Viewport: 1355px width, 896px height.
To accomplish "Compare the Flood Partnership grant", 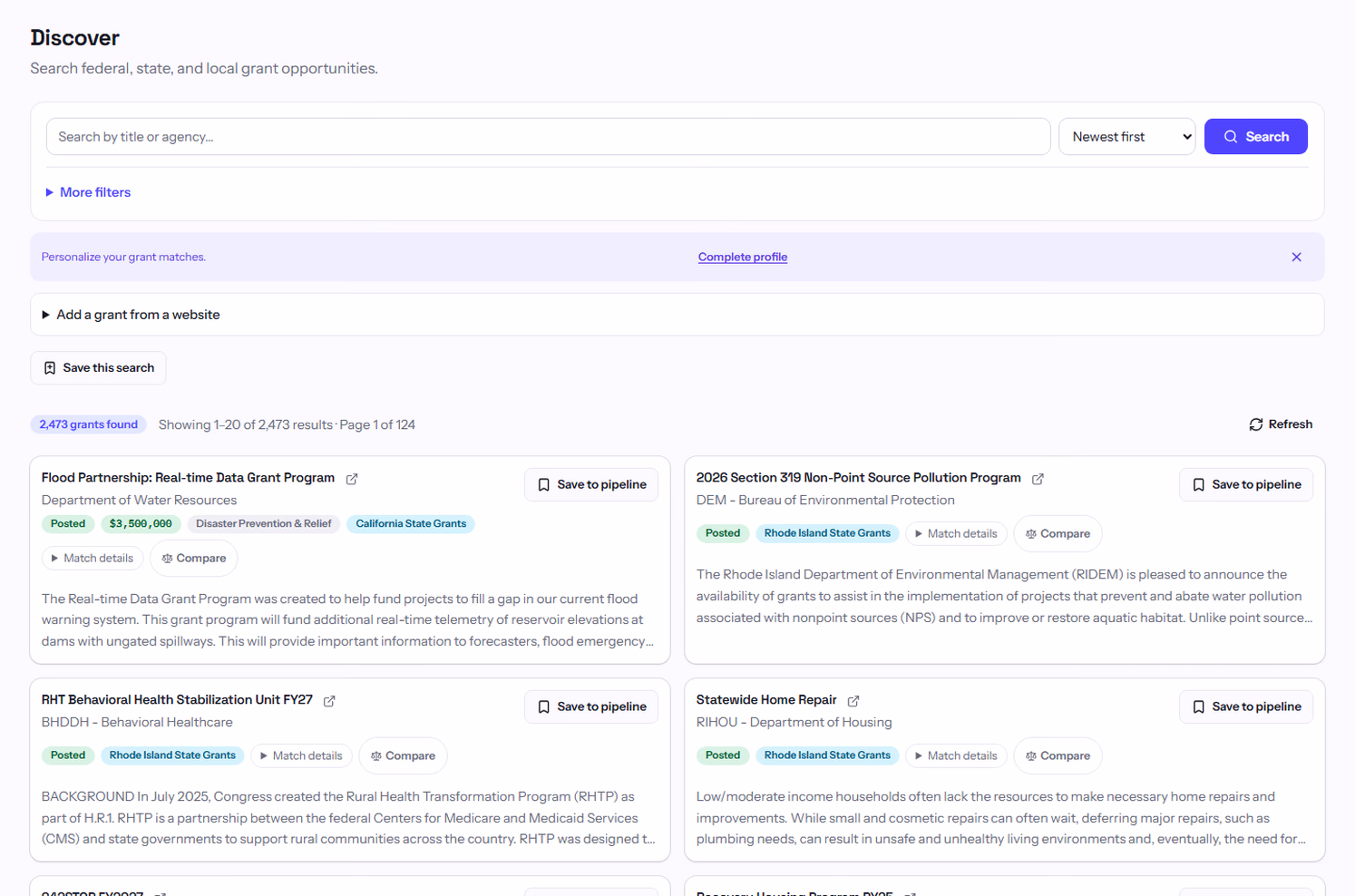I will [x=194, y=559].
